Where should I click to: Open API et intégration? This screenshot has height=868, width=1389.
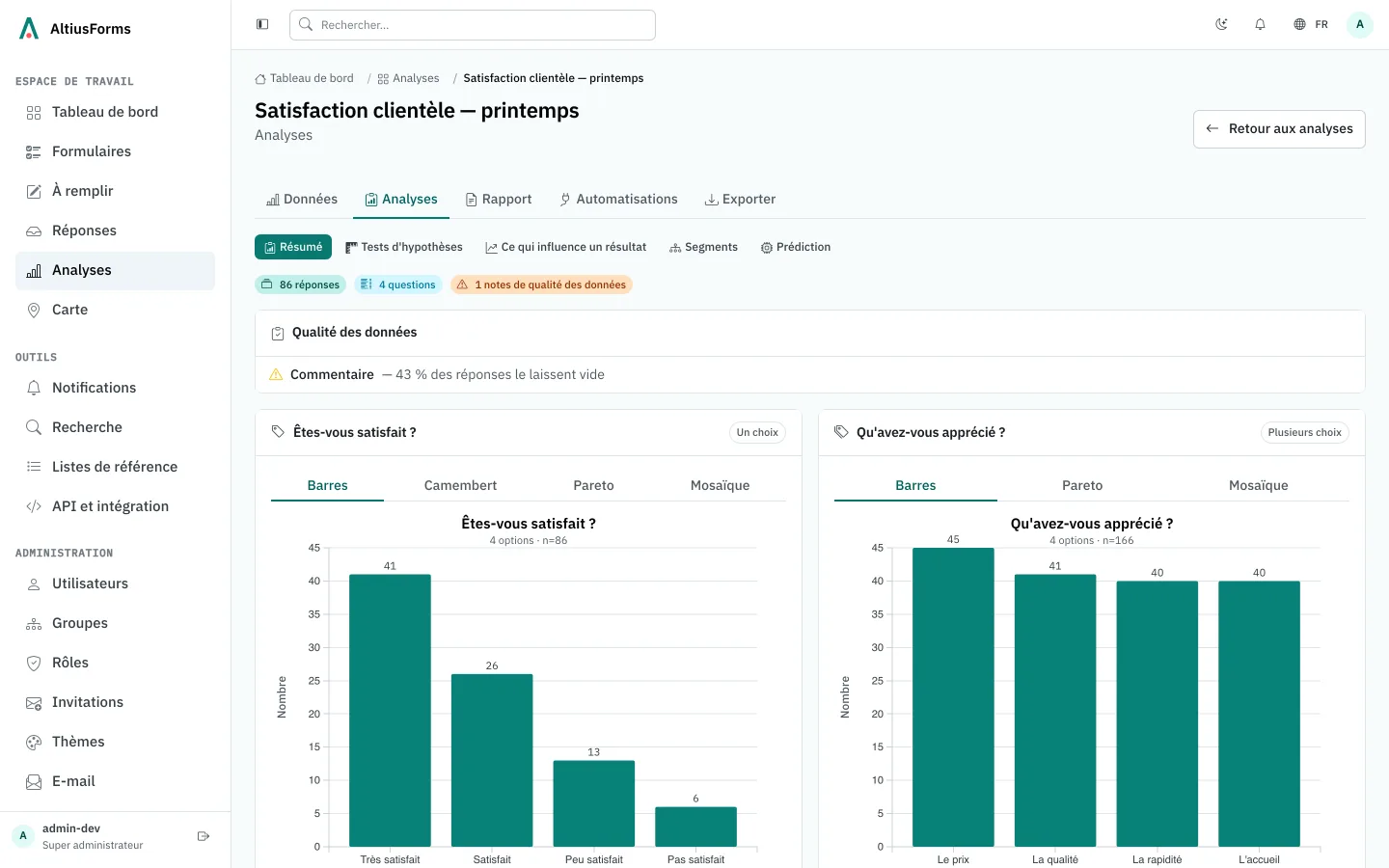pyautogui.click(x=115, y=506)
